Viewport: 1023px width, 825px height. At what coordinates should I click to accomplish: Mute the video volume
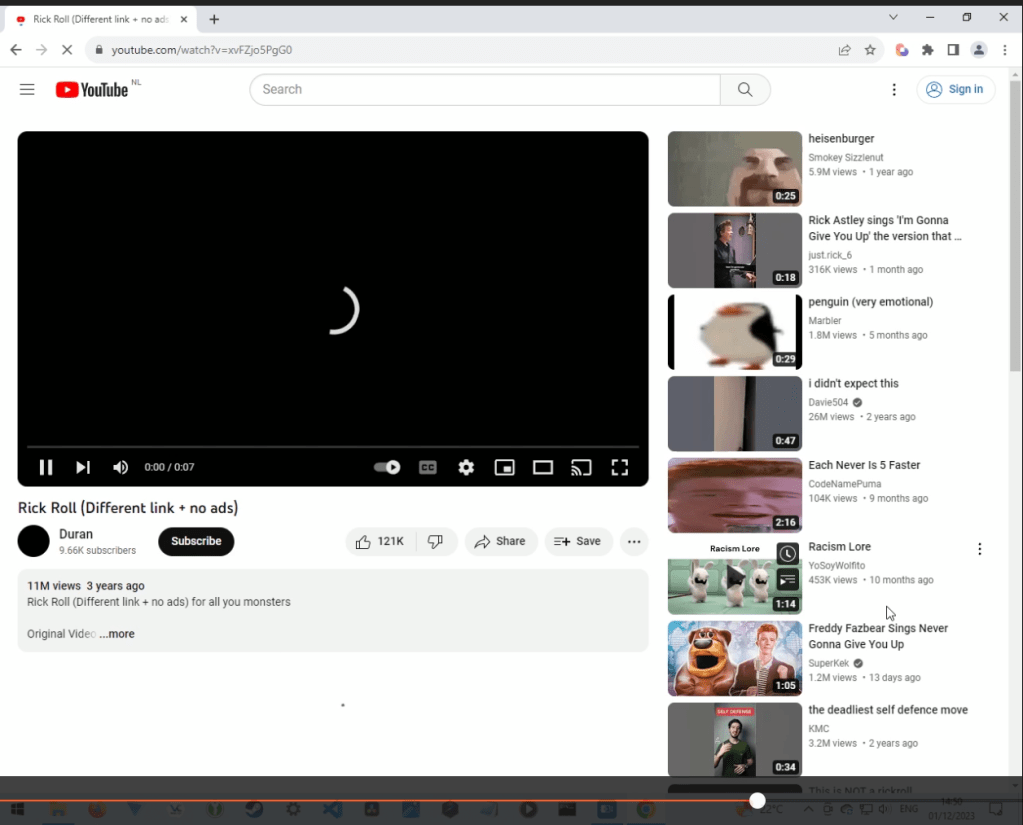121,467
